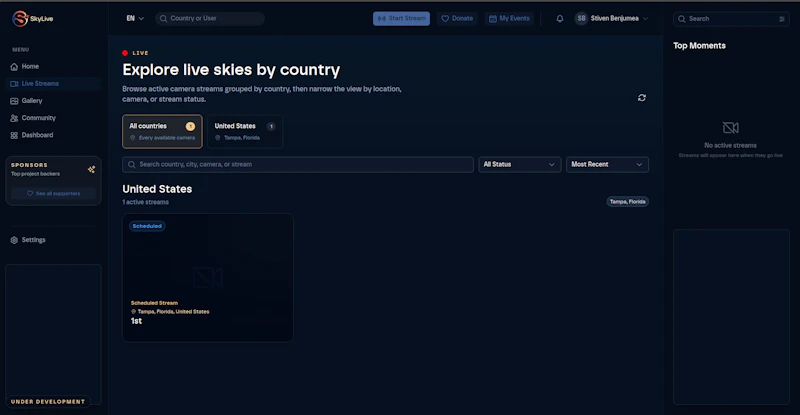Focus the Search country, city, camera field
This screenshot has width=800, height=415.
(298, 164)
